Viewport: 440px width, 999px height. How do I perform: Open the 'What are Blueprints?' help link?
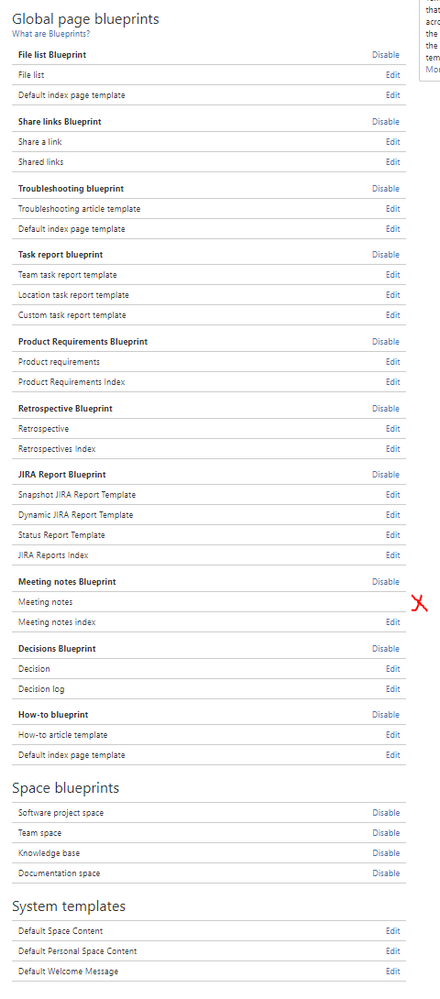(x=51, y=34)
